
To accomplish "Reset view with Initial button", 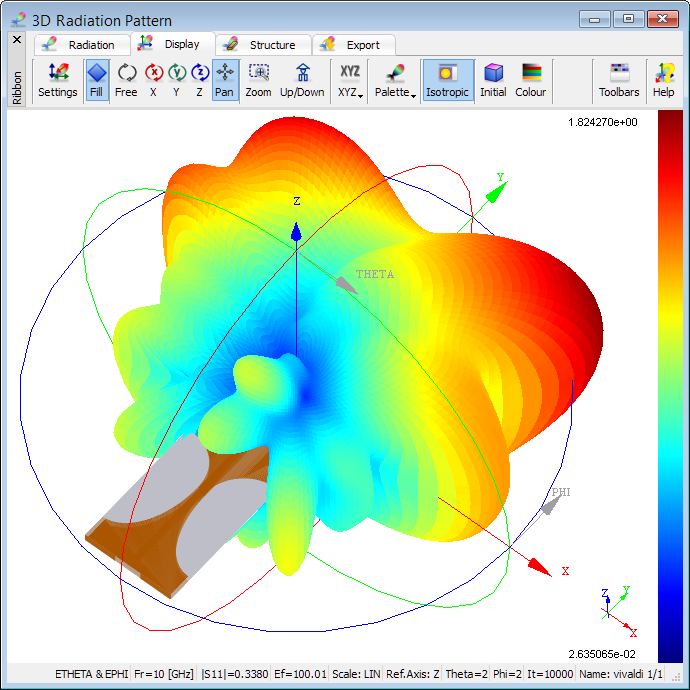I will [x=493, y=80].
